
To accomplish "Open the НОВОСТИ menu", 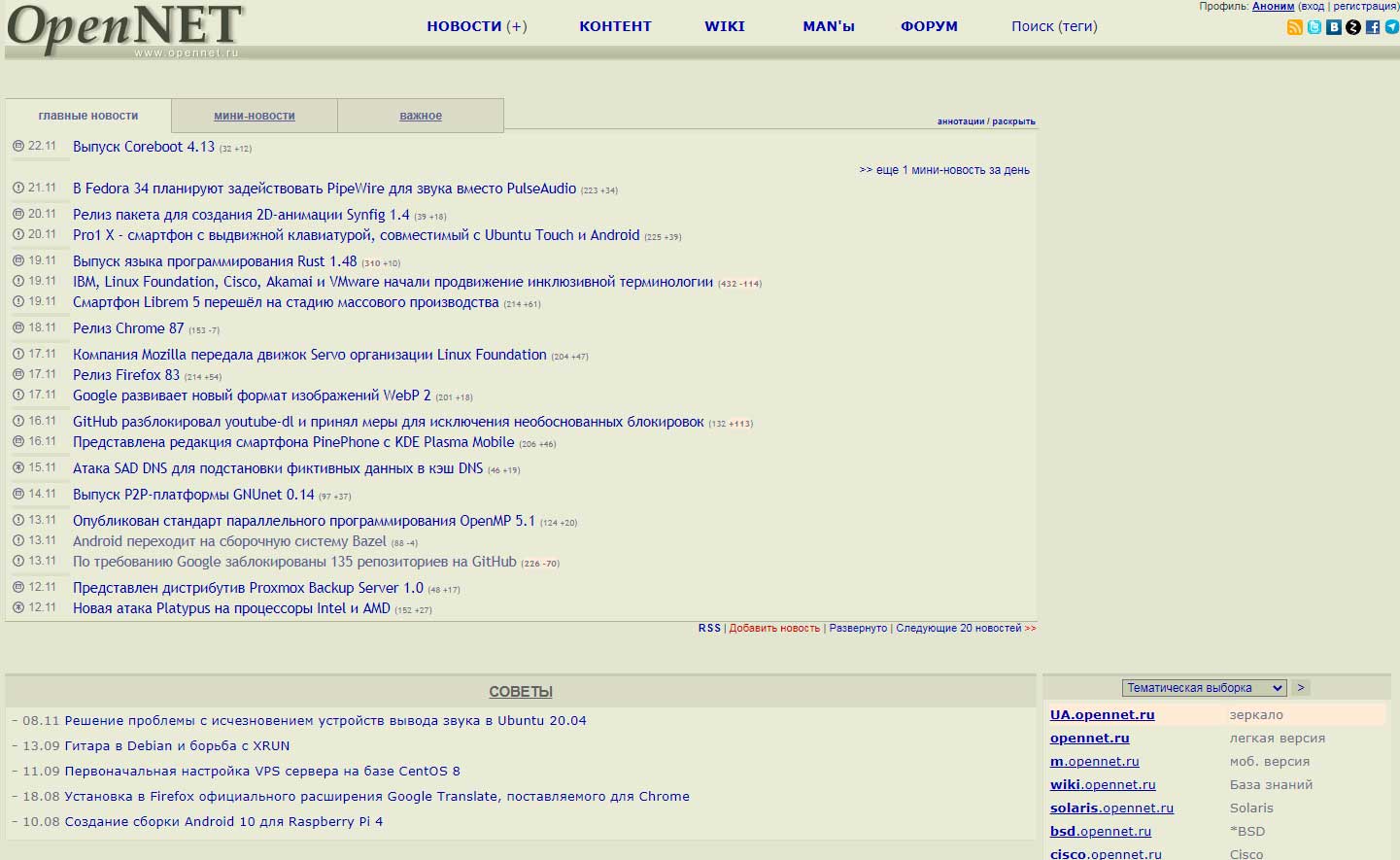I will pos(464,26).
